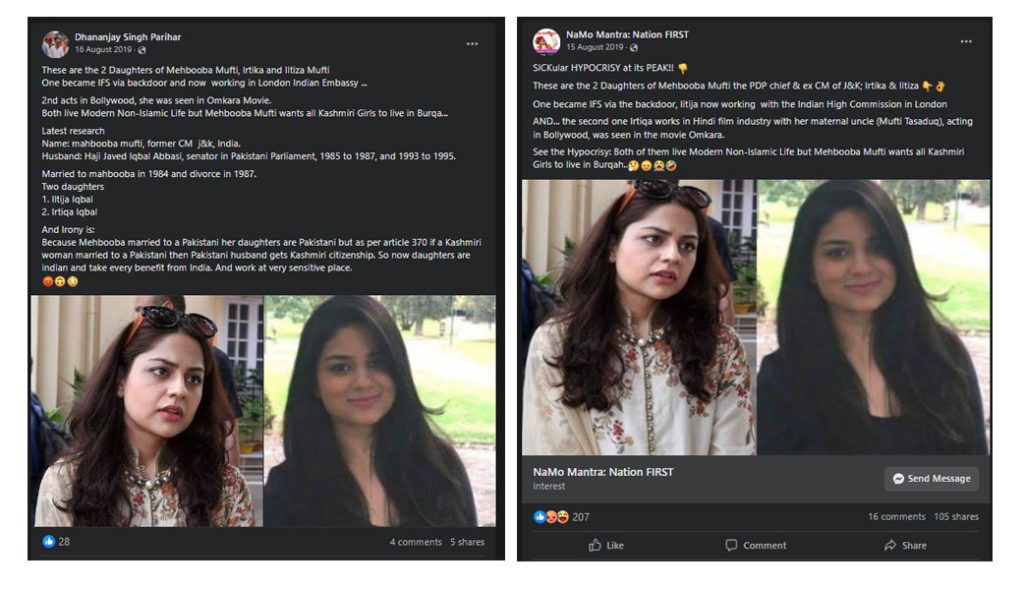Open the right photo in NaMo Mantra post
Screen dimensions: 1024x590
pyautogui.click(x=873, y=317)
